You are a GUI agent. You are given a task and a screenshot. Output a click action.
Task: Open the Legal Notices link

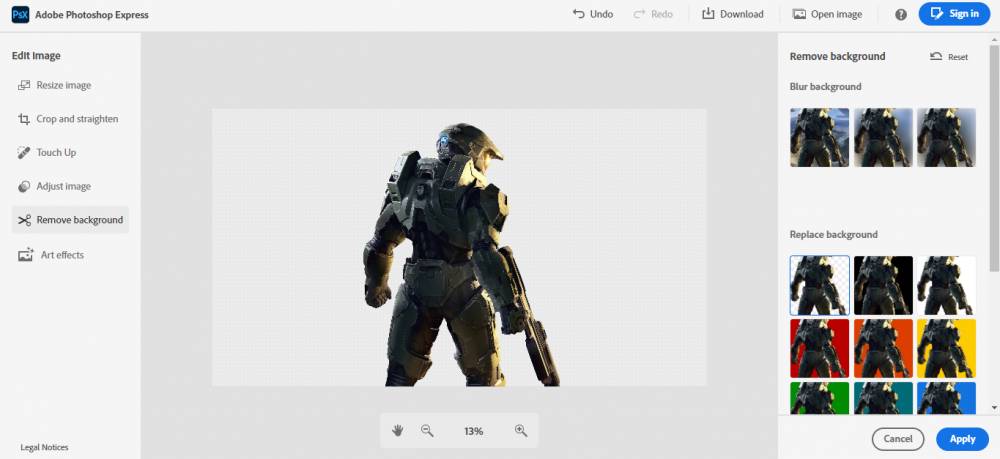(x=44, y=448)
